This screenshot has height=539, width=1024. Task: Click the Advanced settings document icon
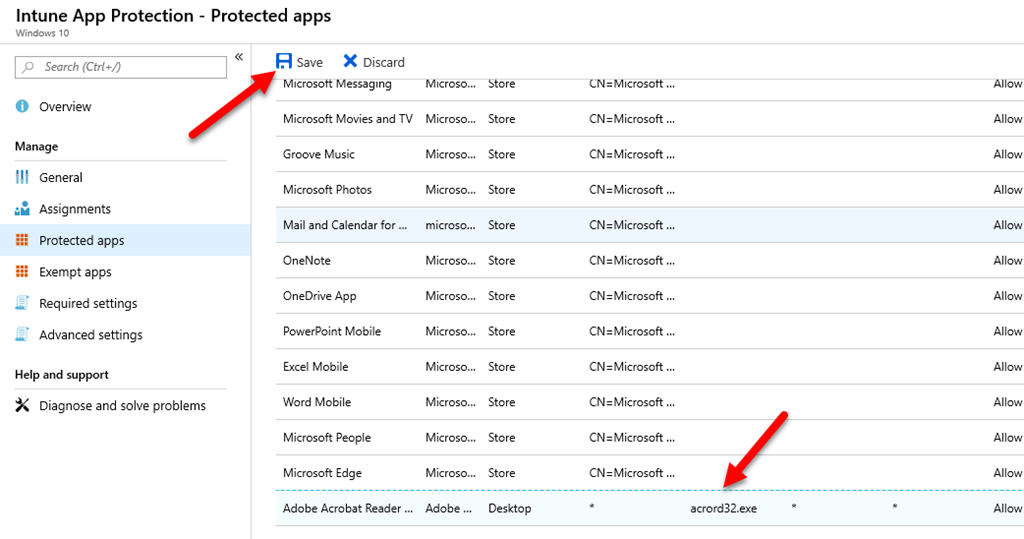coord(22,335)
